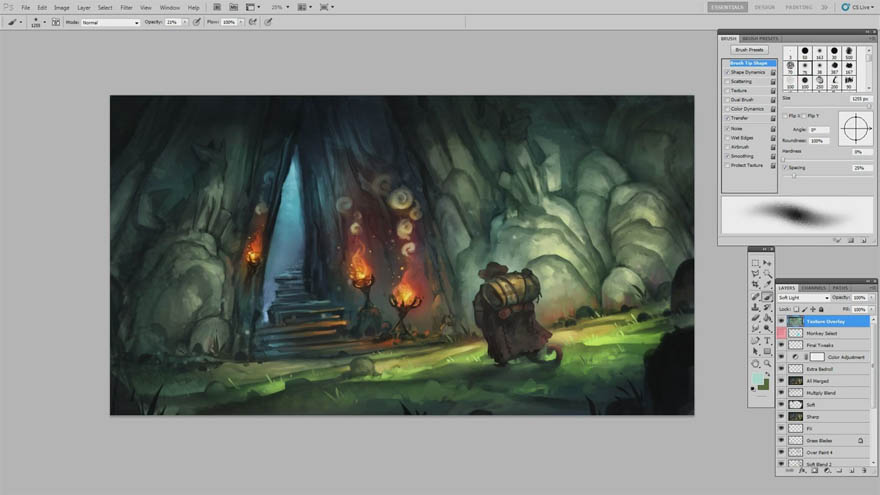Open the Image menu

(x=62, y=8)
